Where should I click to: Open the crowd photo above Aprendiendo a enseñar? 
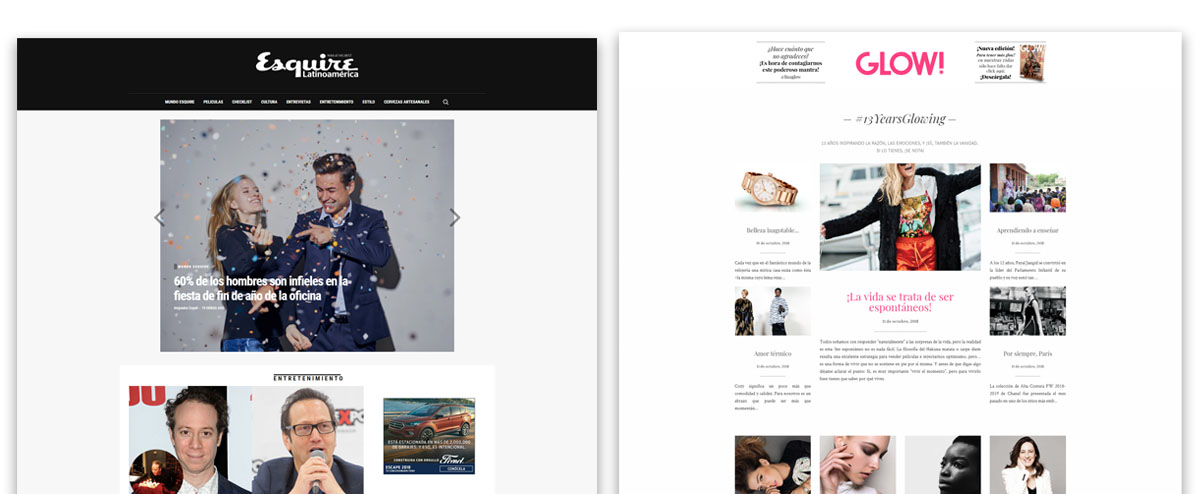(1028, 188)
